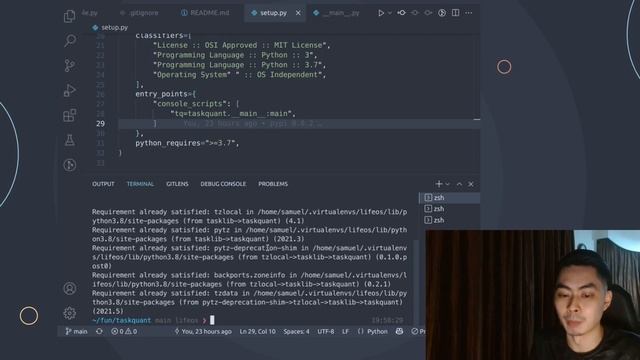Viewport: 640px width, 360px height.
Task: Open the Source Control view
Action: point(69,65)
